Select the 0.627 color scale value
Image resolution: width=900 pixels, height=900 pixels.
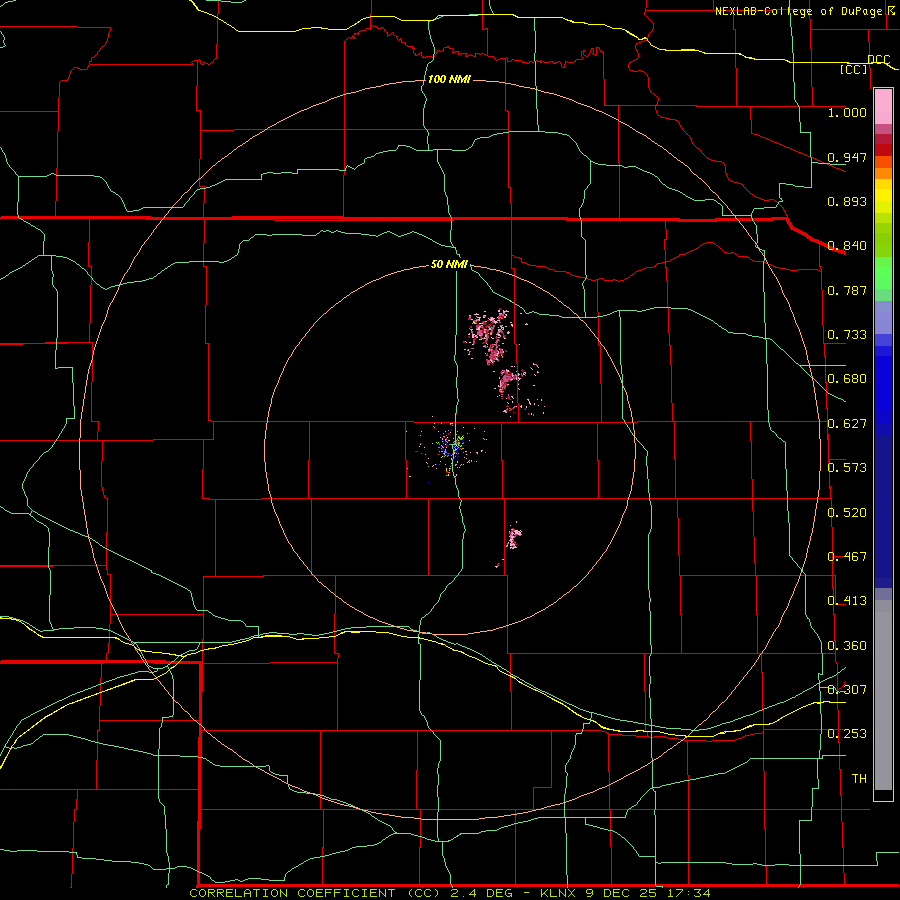click(847, 424)
